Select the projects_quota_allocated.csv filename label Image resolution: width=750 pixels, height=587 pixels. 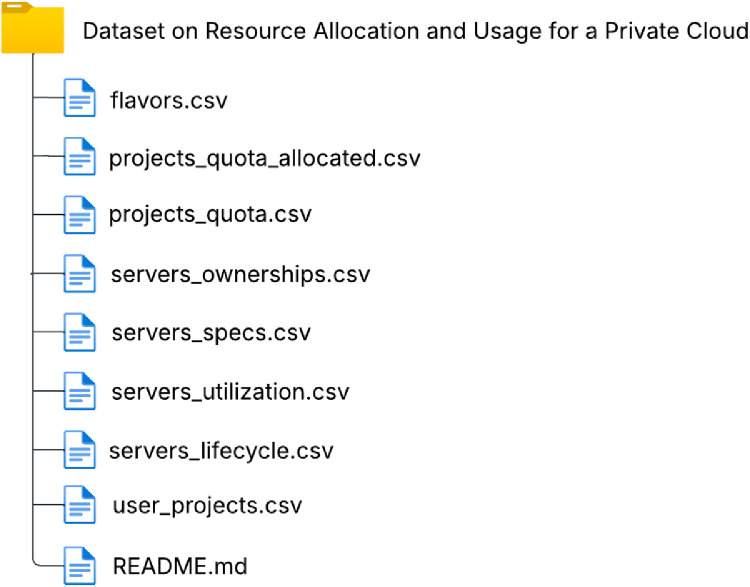point(265,159)
